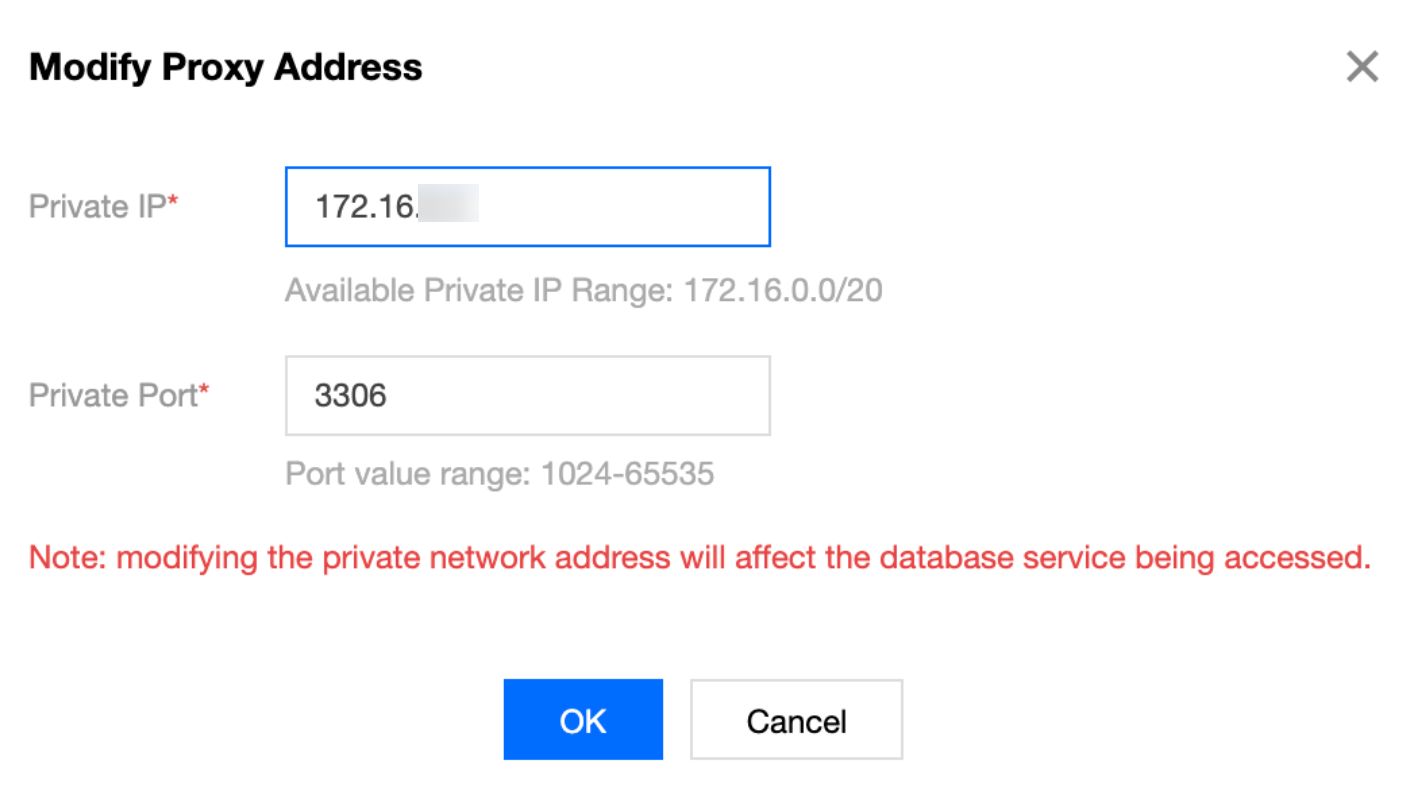
Task: Click the 172.16.0.0/20 range value
Action: tap(782, 291)
